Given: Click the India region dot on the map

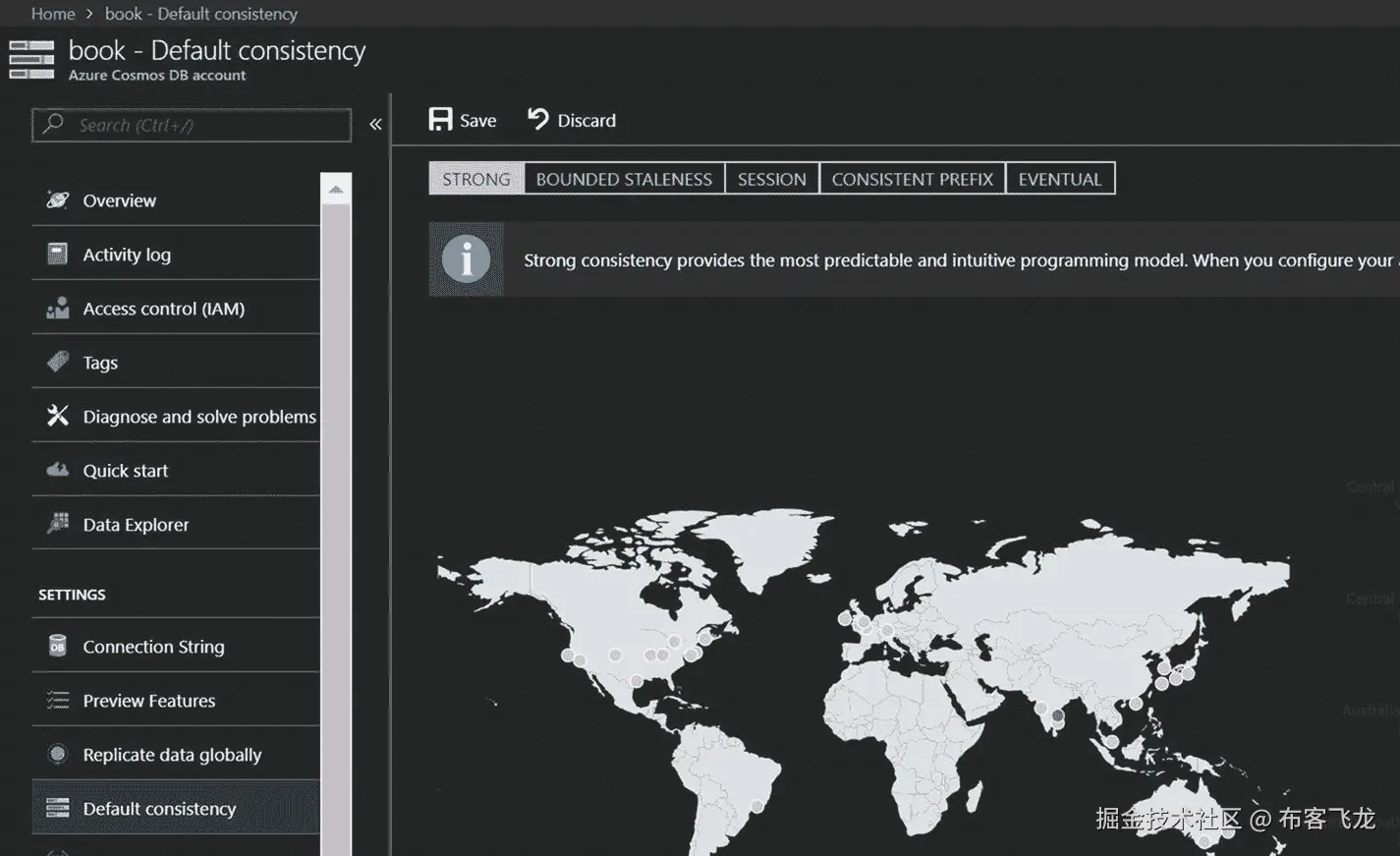Looking at the screenshot, I should (x=1058, y=716).
